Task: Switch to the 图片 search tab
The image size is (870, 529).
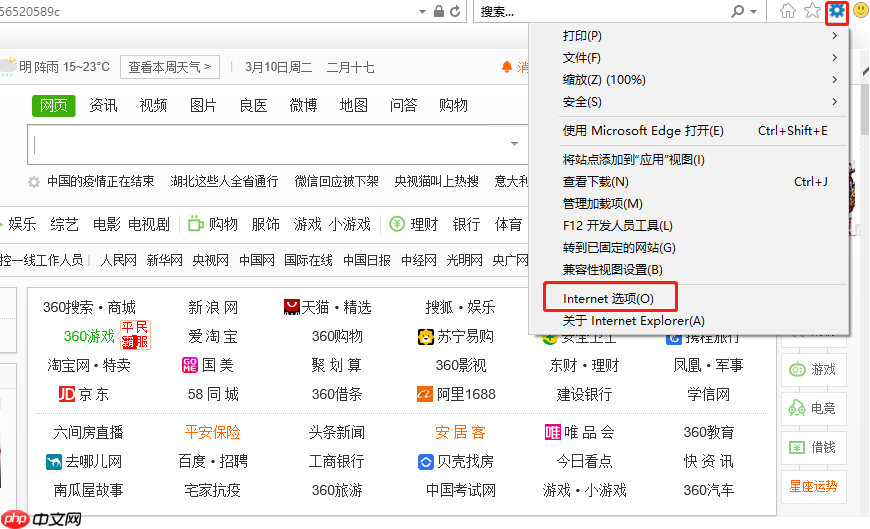Action: (203, 105)
